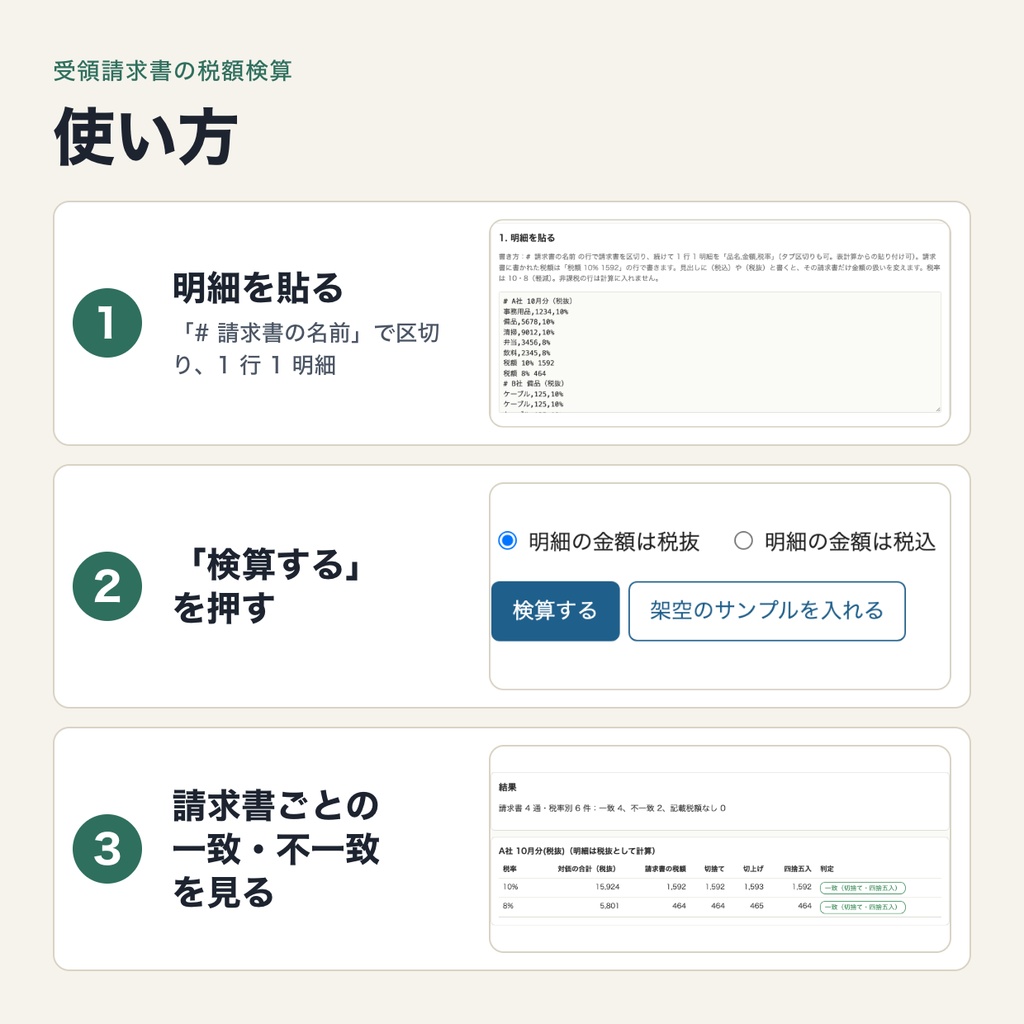The height and width of the screenshot is (1024, 1024).
Task: Click the A社 10月分(税抜) result heading
Action: (x=577, y=850)
